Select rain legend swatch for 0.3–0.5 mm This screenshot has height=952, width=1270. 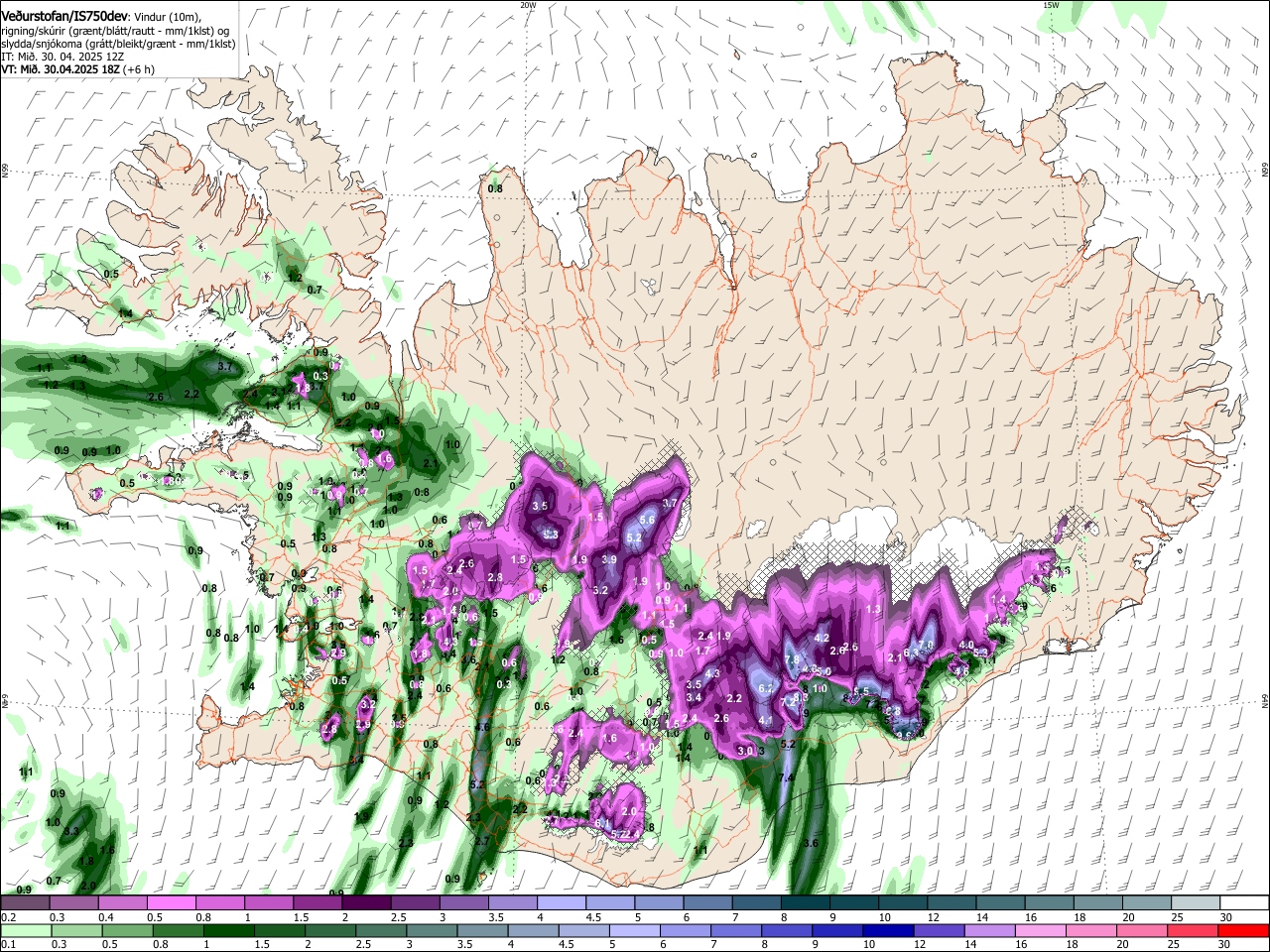pos(76,930)
